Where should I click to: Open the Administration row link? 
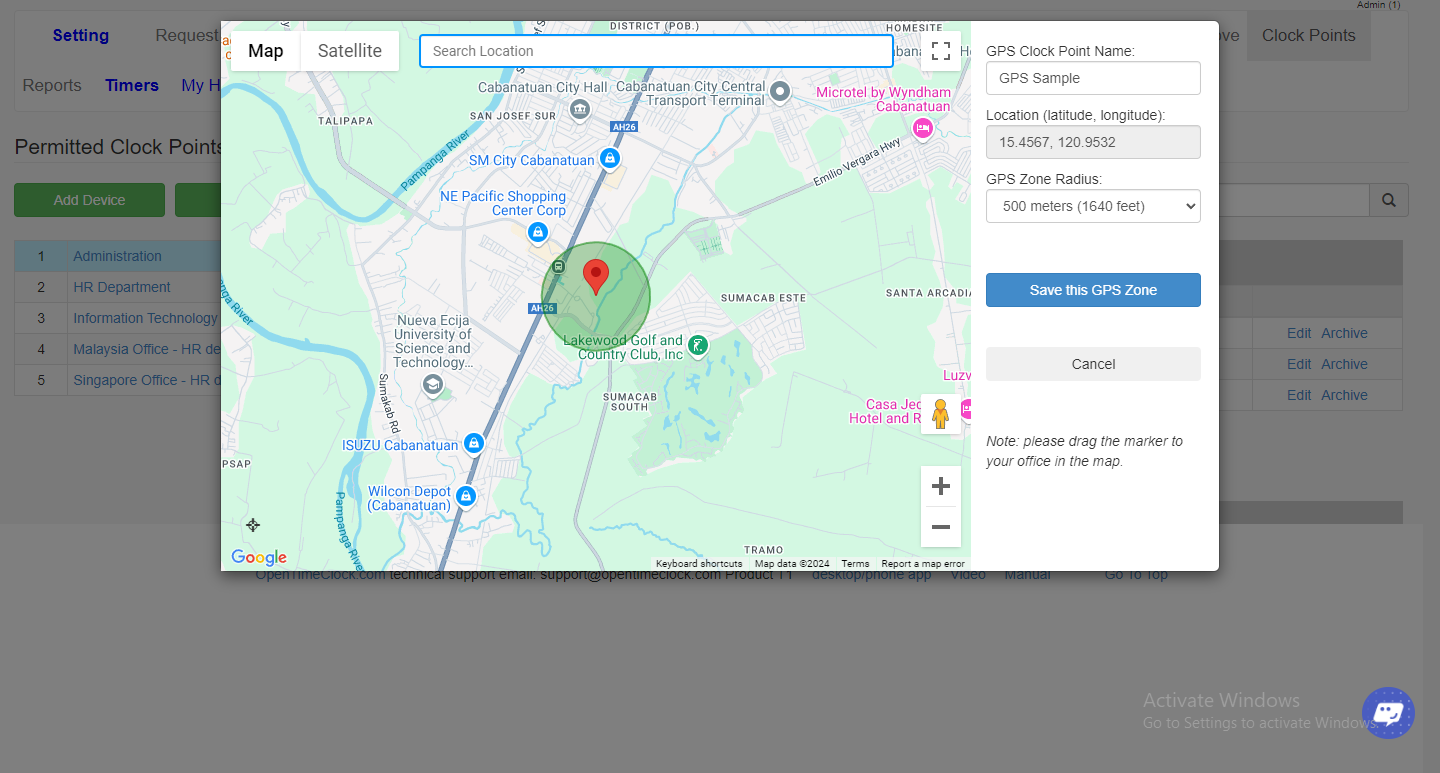point(117,256)
